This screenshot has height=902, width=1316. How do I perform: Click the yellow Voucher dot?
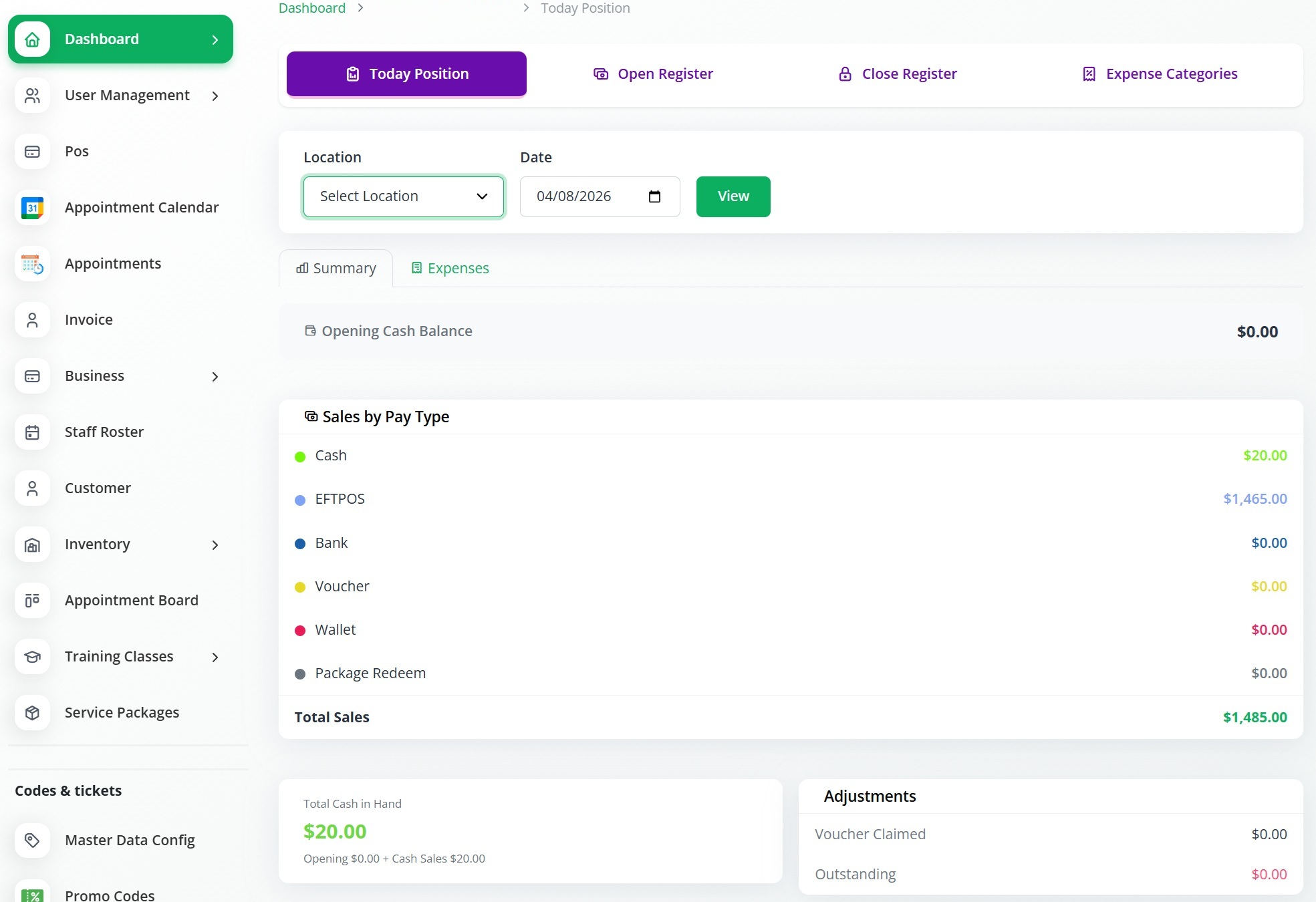click(x=300, y=587)
